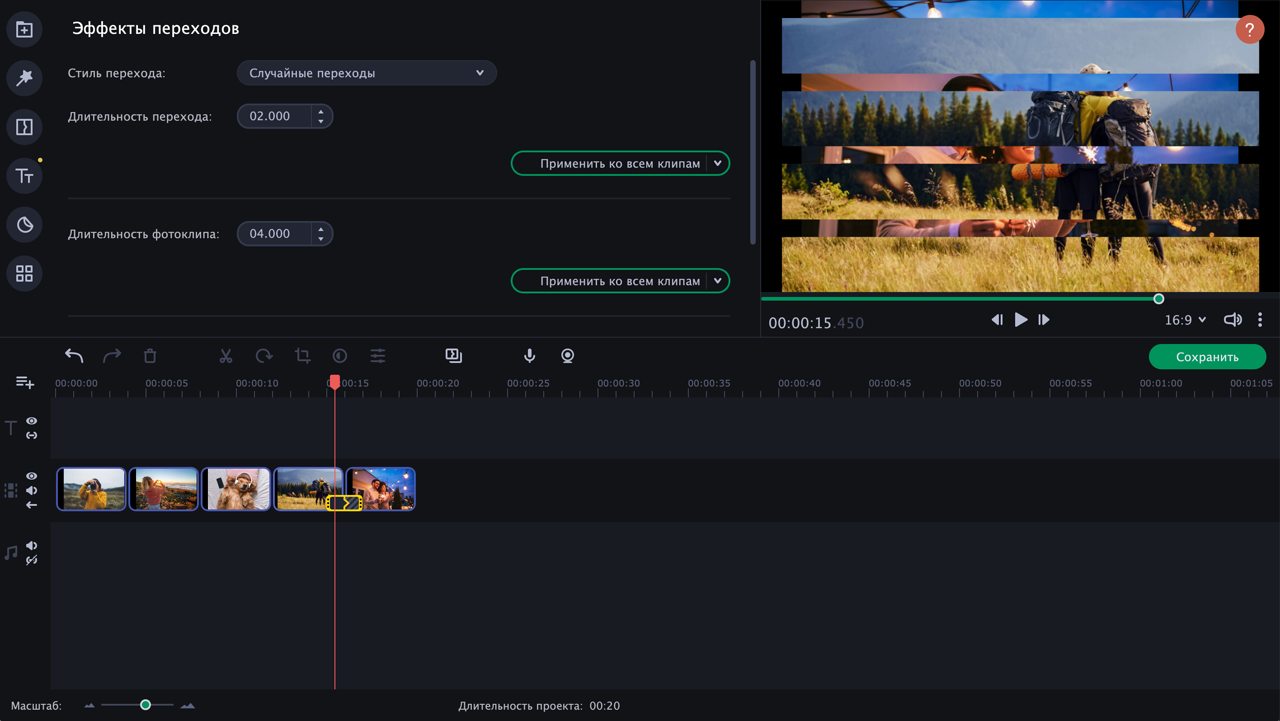Open the Help question mark button

click(1249, 30)
